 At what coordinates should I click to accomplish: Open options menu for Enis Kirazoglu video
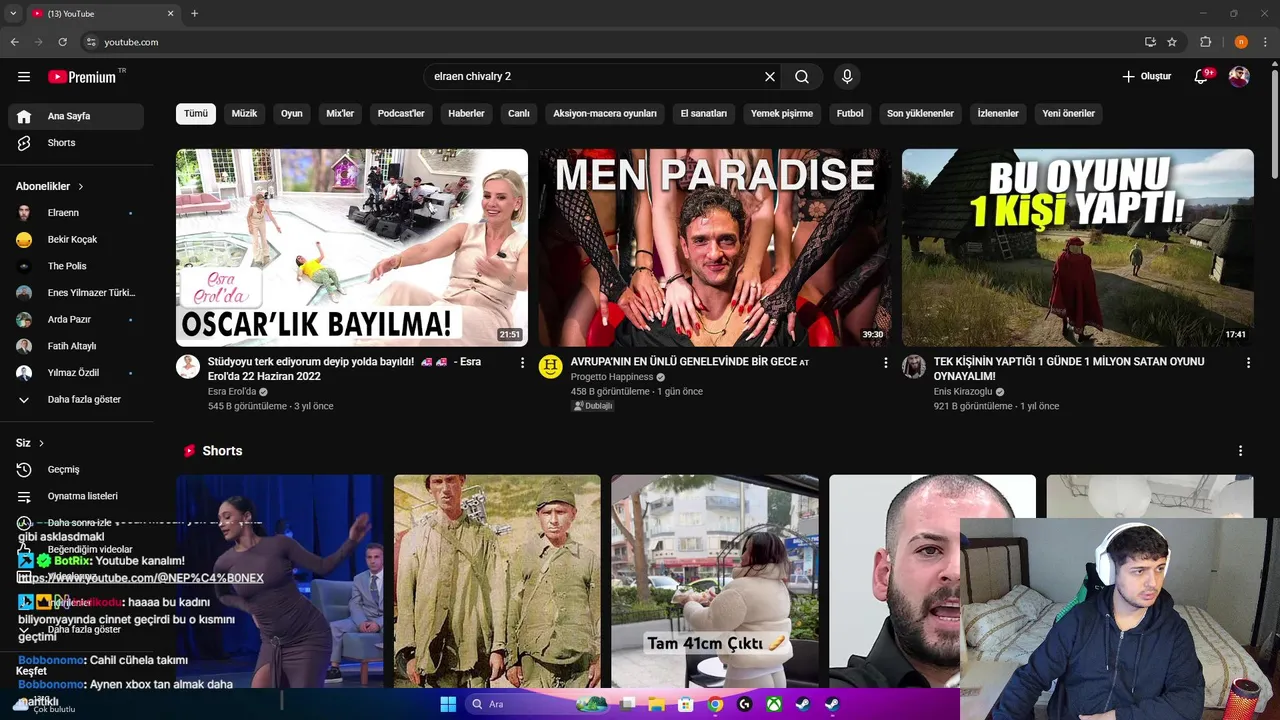[1248, 363]
